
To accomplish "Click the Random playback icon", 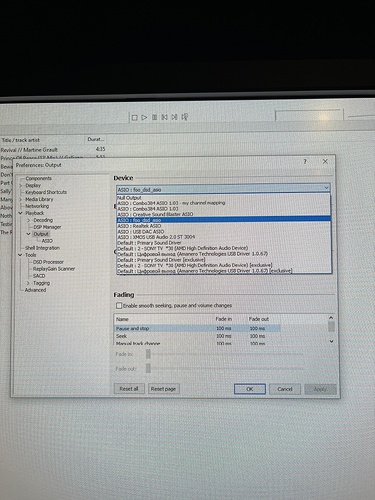I will (185, 117).
